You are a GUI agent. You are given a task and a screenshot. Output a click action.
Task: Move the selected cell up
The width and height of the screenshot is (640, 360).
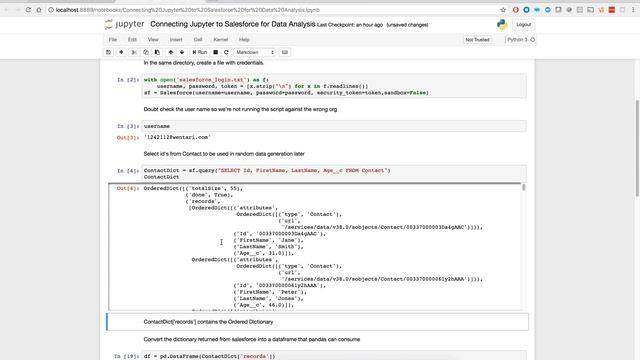(x=171, y=52)
